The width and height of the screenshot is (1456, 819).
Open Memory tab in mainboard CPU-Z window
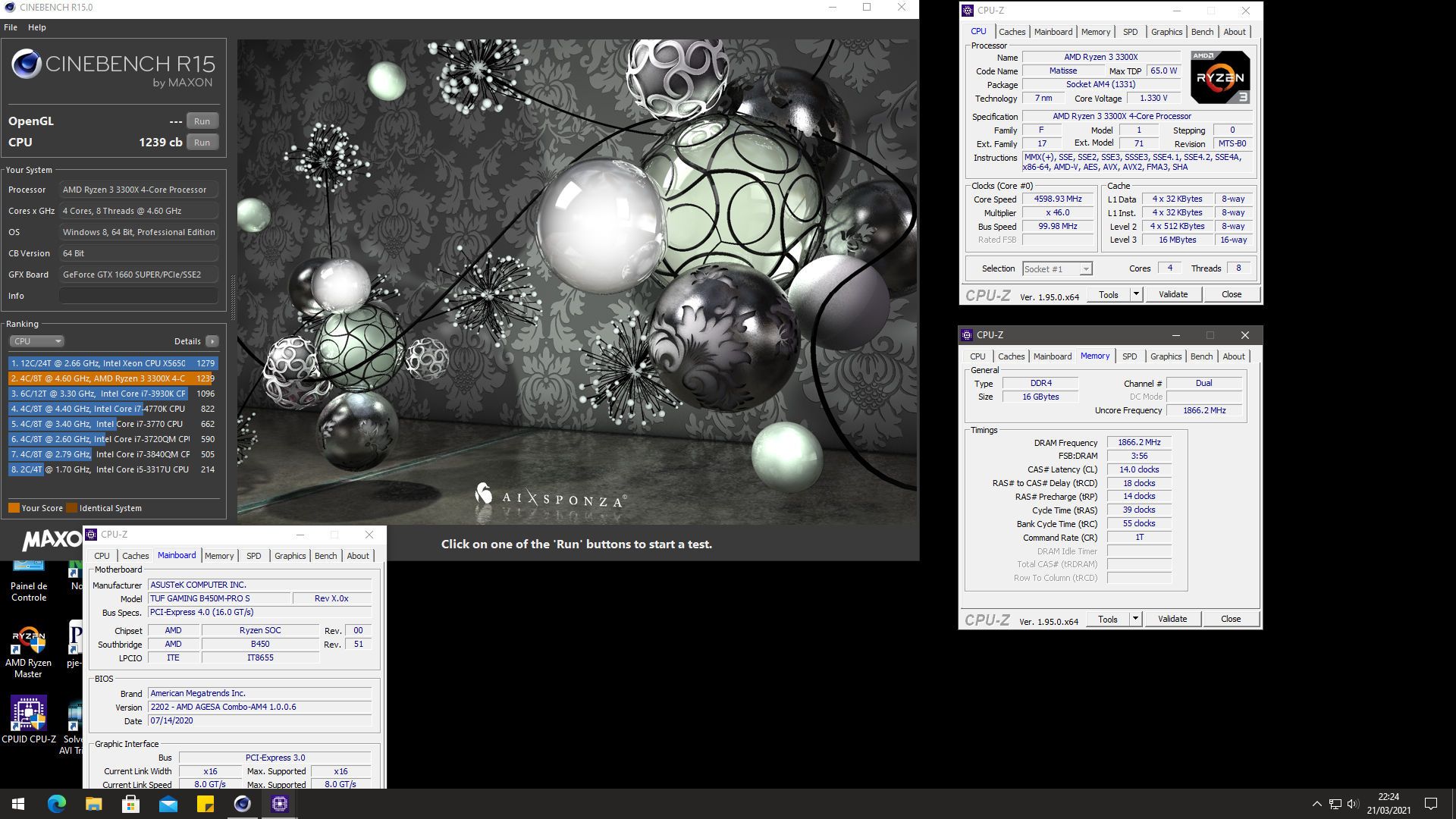219,556
